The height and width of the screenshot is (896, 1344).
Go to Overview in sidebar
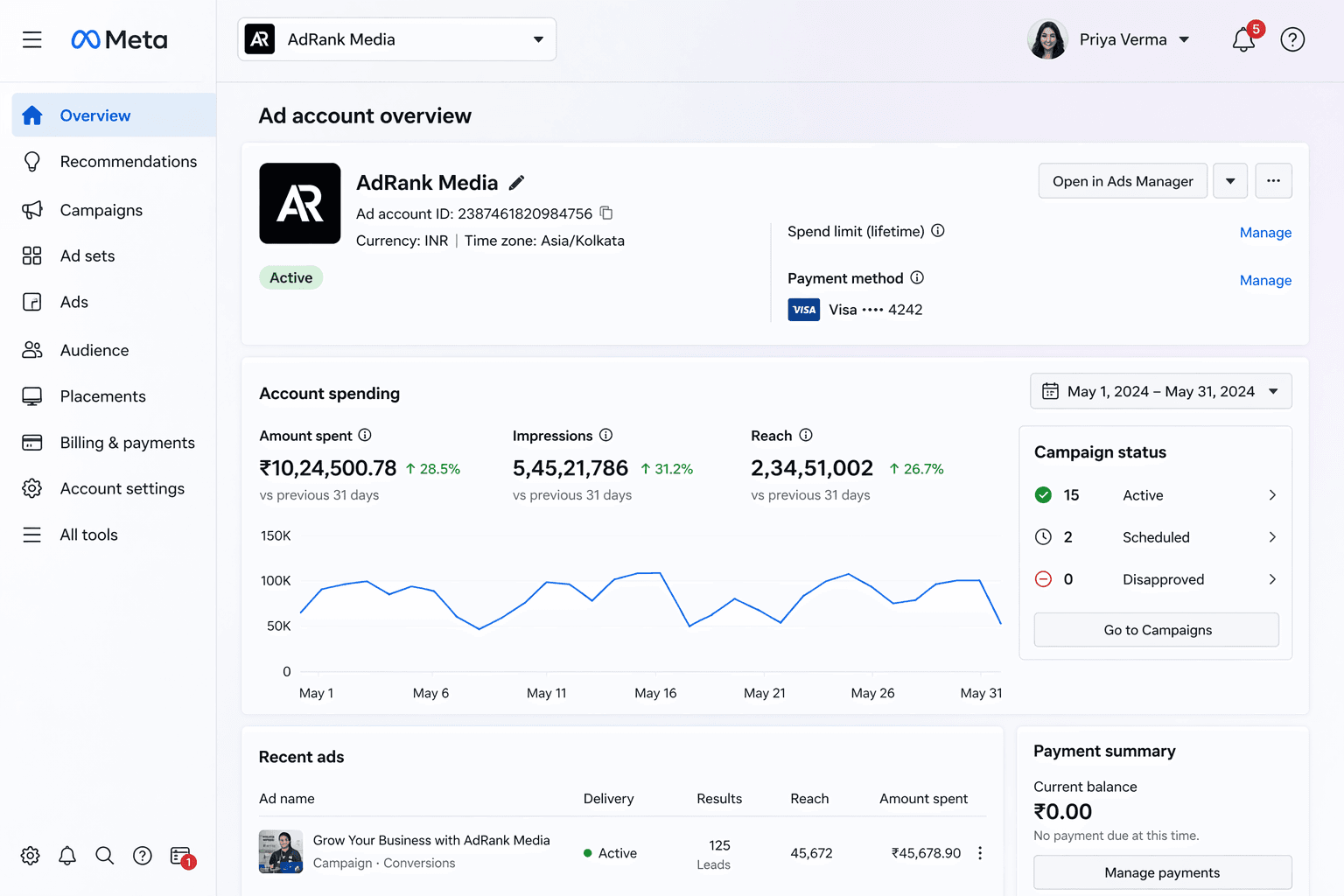click(114, 115)
